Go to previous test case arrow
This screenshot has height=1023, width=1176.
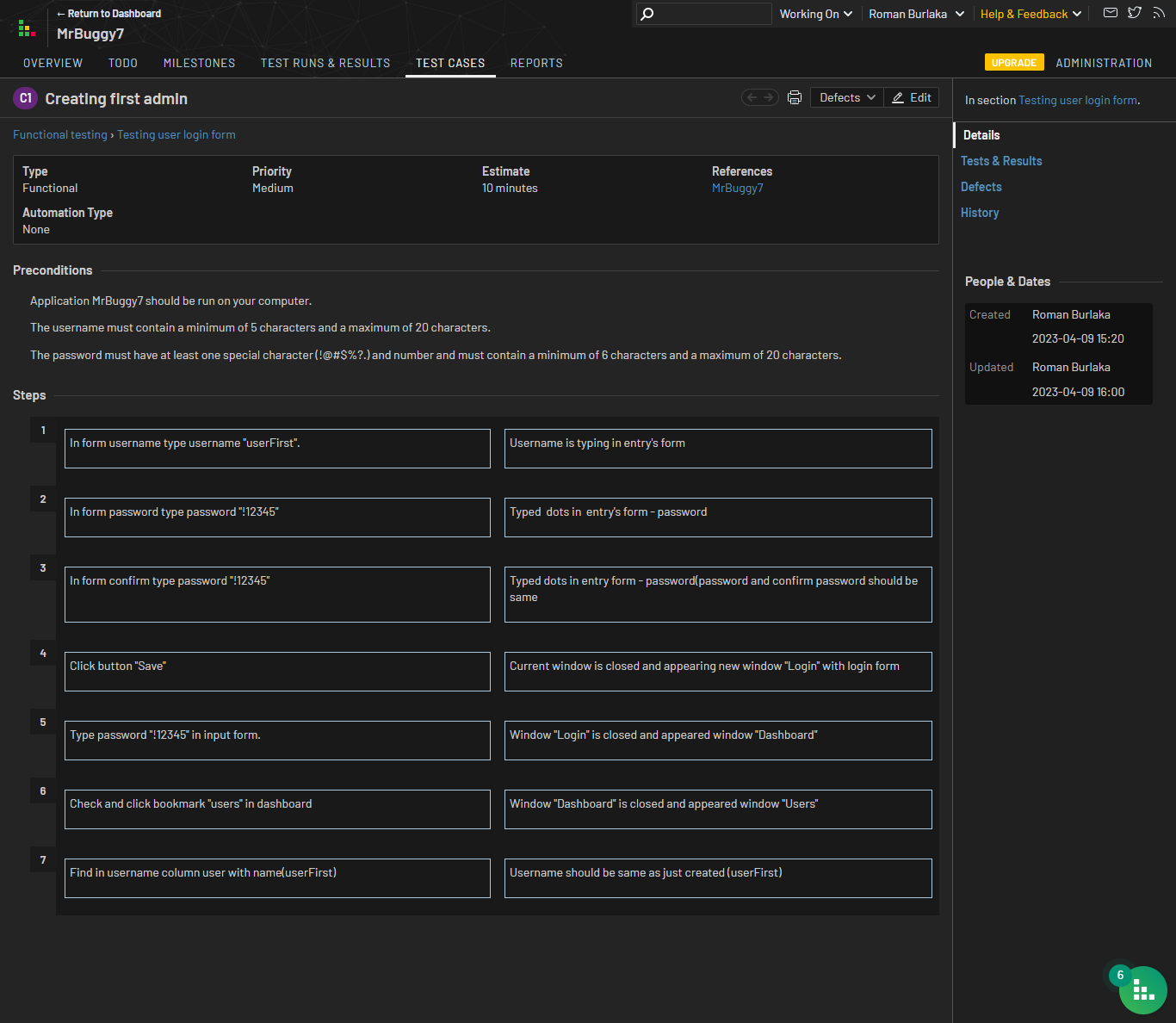(752, 98)
